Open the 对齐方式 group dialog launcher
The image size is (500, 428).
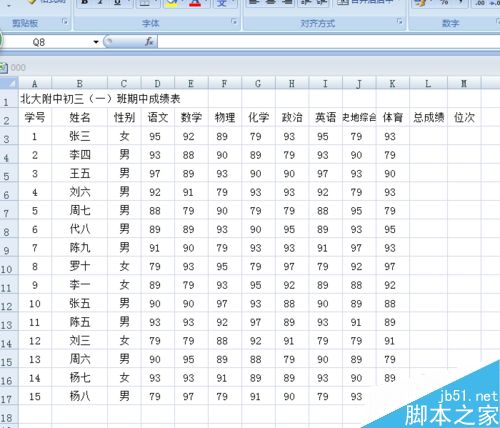coord(399,22)
